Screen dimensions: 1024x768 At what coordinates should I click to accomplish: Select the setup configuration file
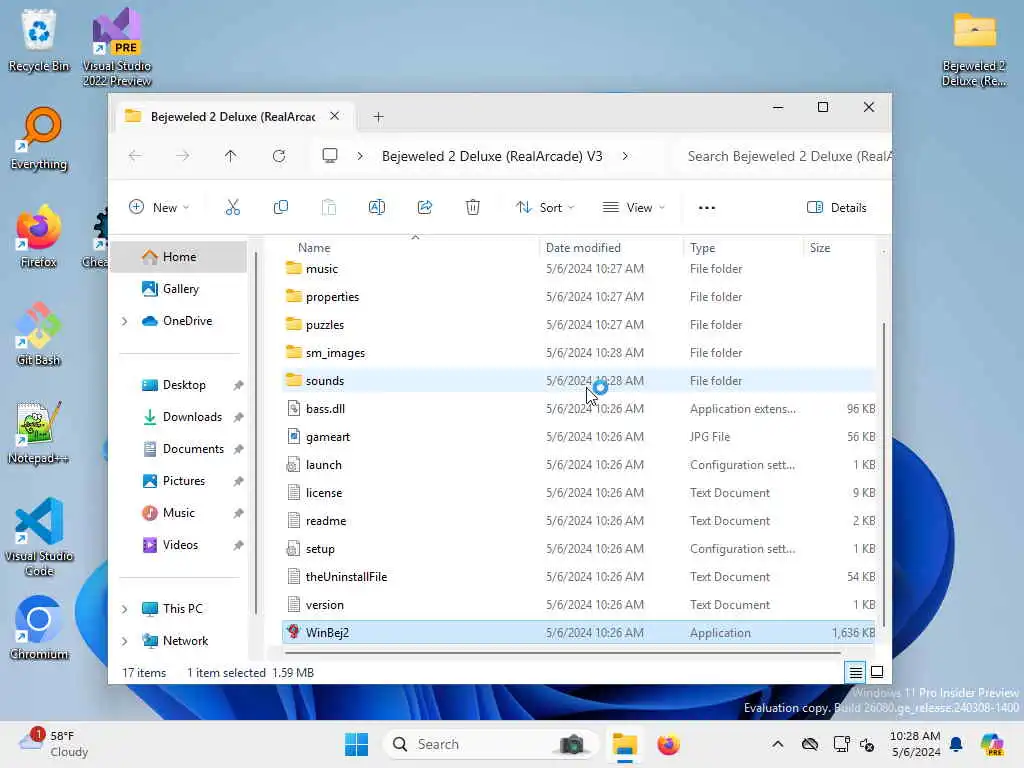click(579, 550)
